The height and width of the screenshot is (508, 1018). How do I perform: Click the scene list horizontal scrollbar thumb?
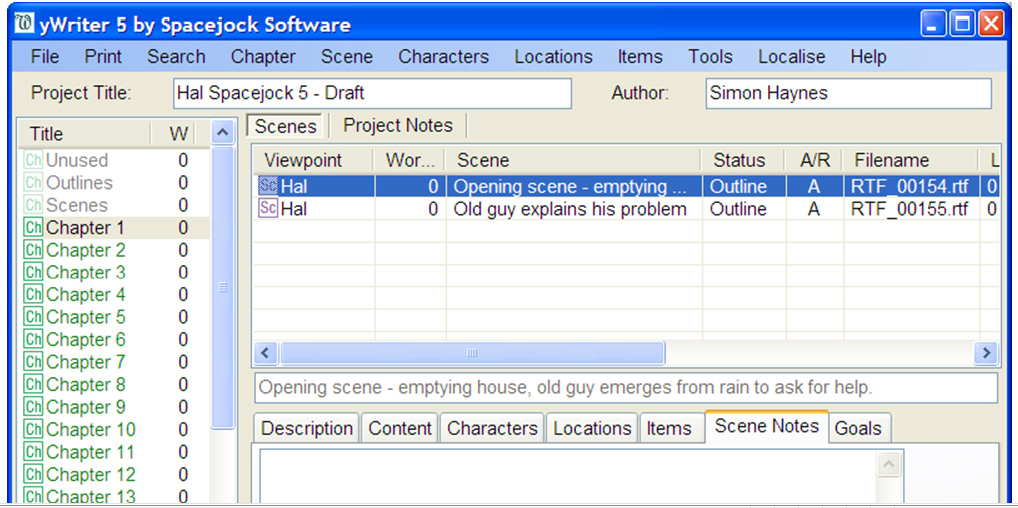(x=472, y=353)
